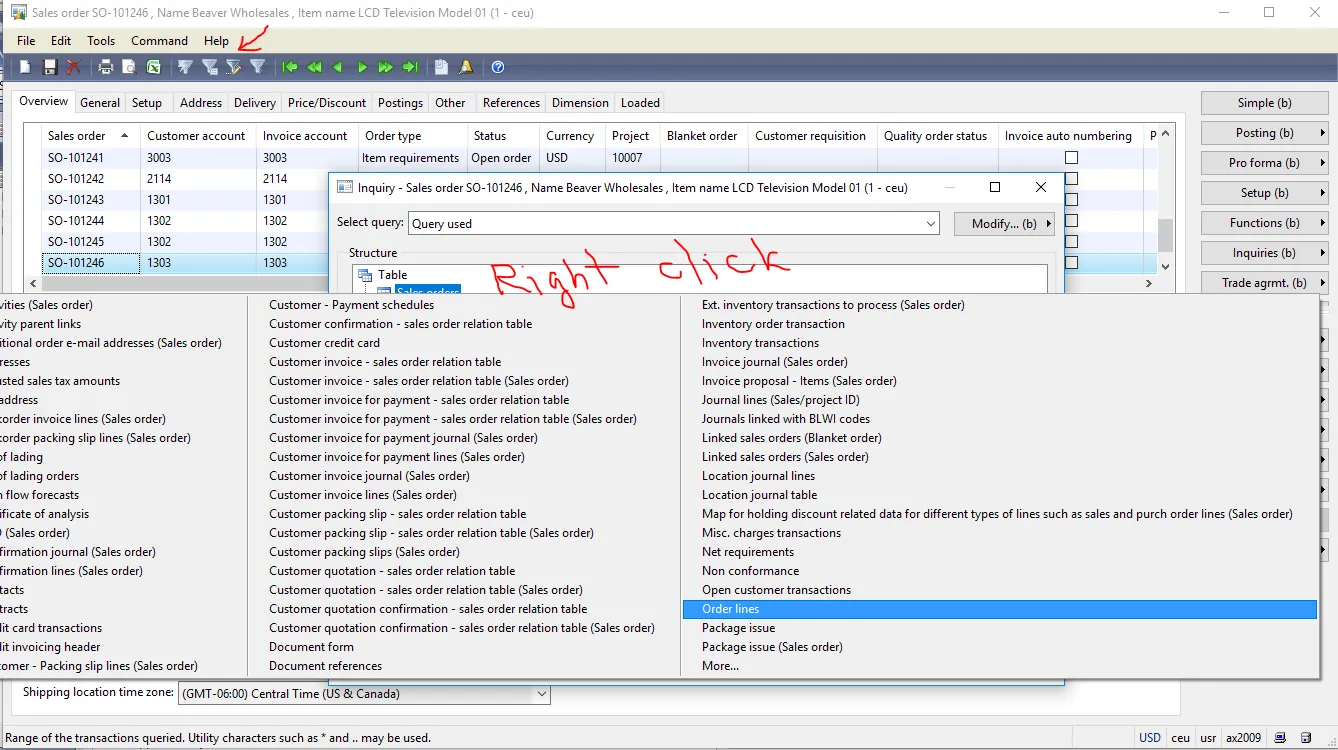Viewport: 1338px width, 750px height.
Task: Open the File menu
Action: pyautogui.click(x=26, y=41)
